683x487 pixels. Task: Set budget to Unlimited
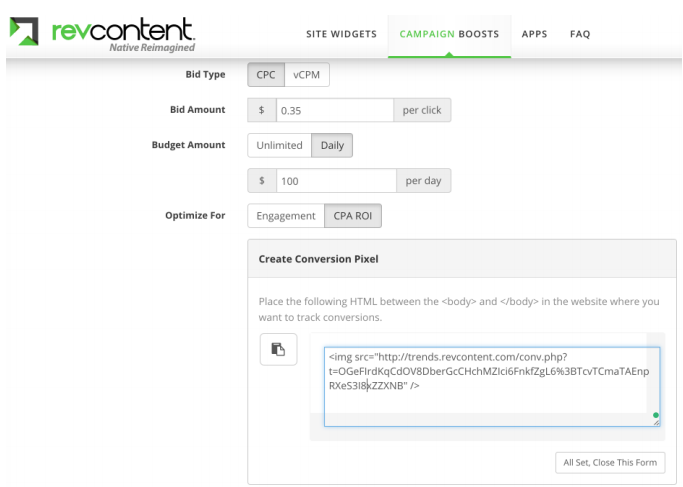coord(279,145)
